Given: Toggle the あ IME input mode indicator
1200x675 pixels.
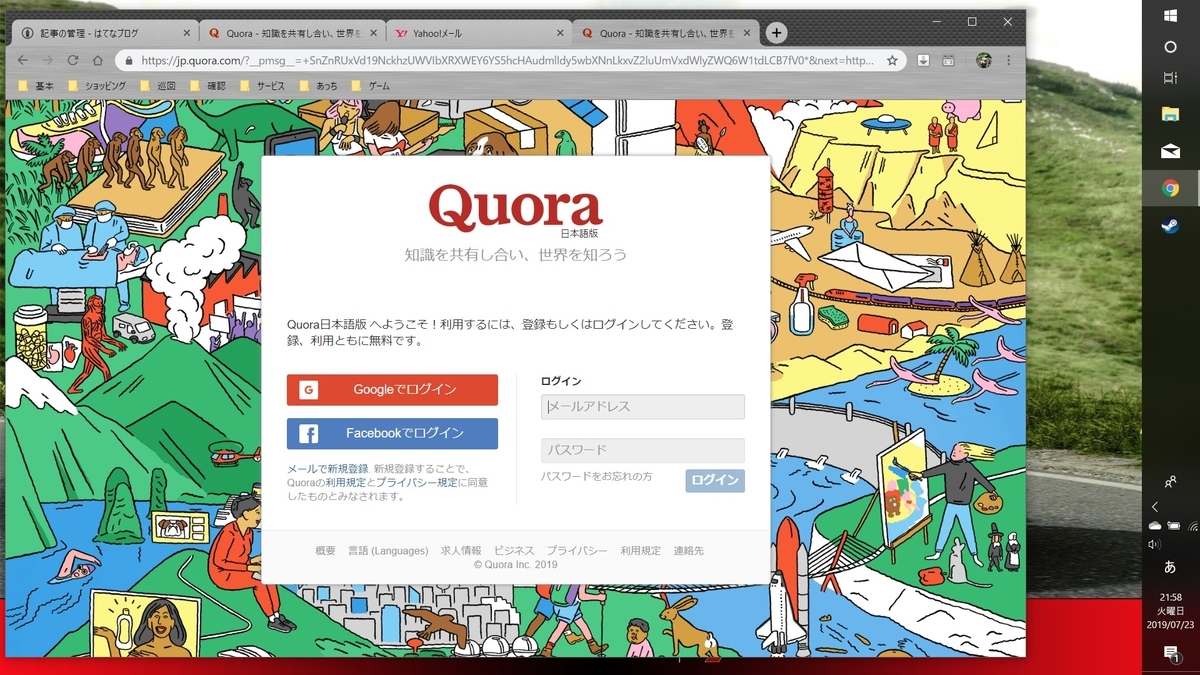Looking at the screenshot, I should click(1170, 567).
